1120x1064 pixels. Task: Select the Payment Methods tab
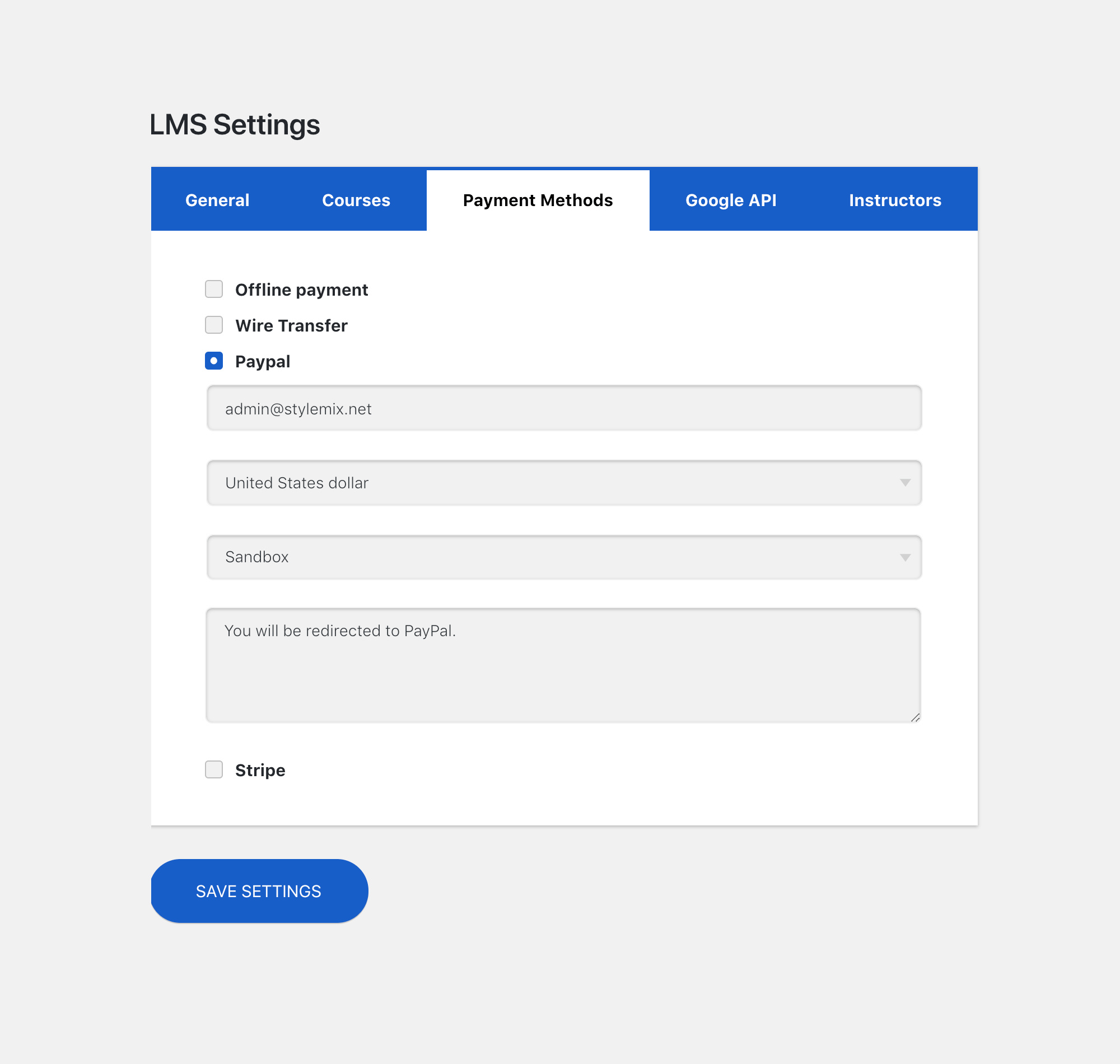537,200
